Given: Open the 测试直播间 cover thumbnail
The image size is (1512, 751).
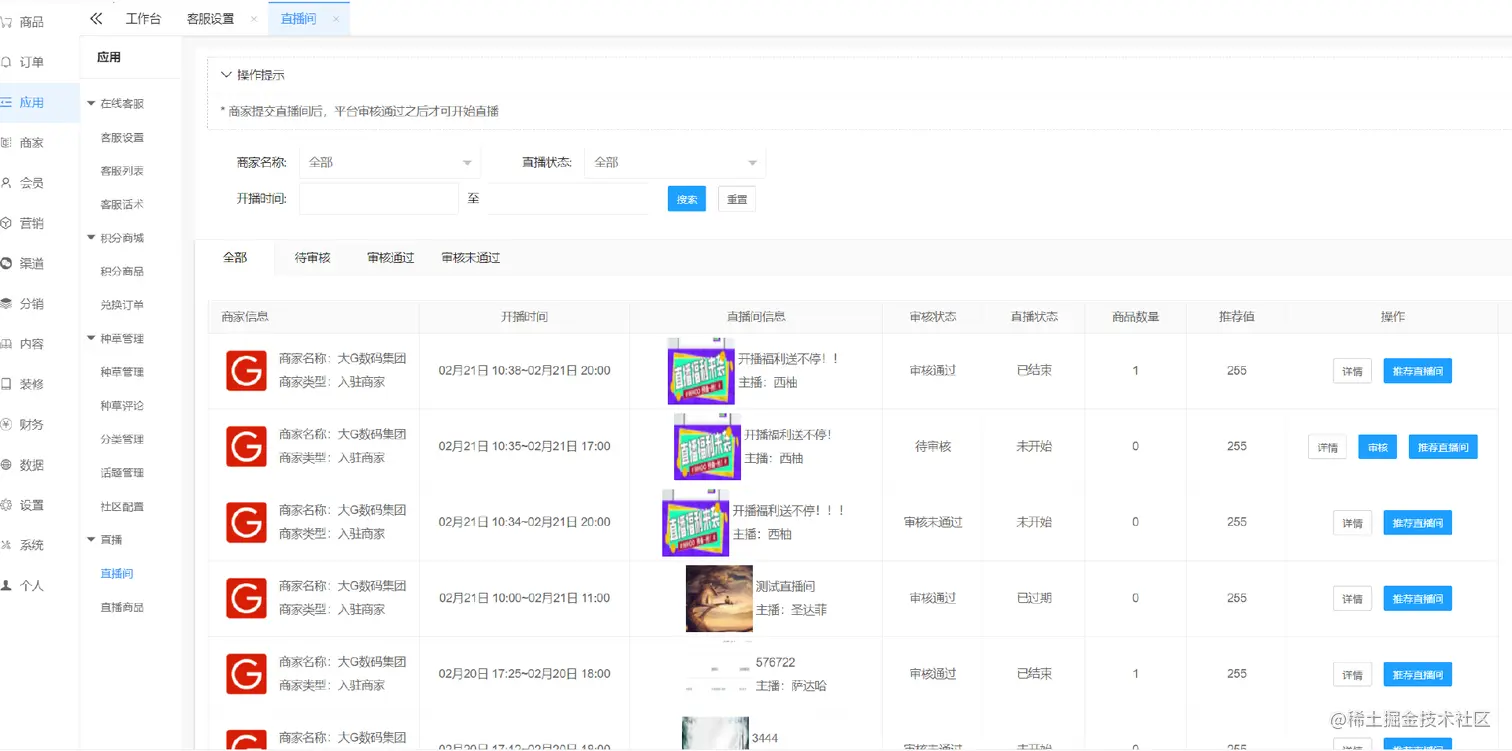Looking at the screenshot, I should click(719, 598).
